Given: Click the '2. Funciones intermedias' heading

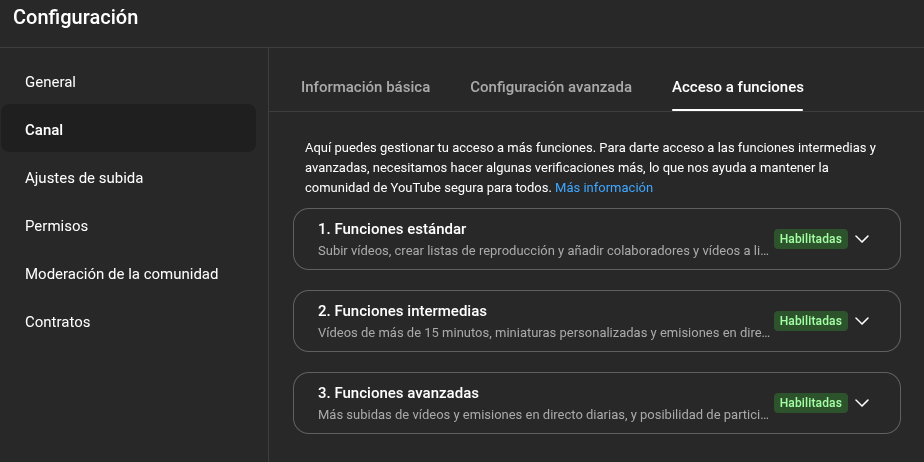Looking at the screenshot, I should 402,311.
